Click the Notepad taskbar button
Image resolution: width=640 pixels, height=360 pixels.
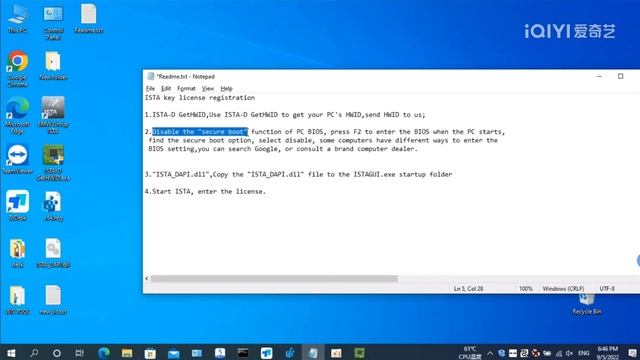313,353
